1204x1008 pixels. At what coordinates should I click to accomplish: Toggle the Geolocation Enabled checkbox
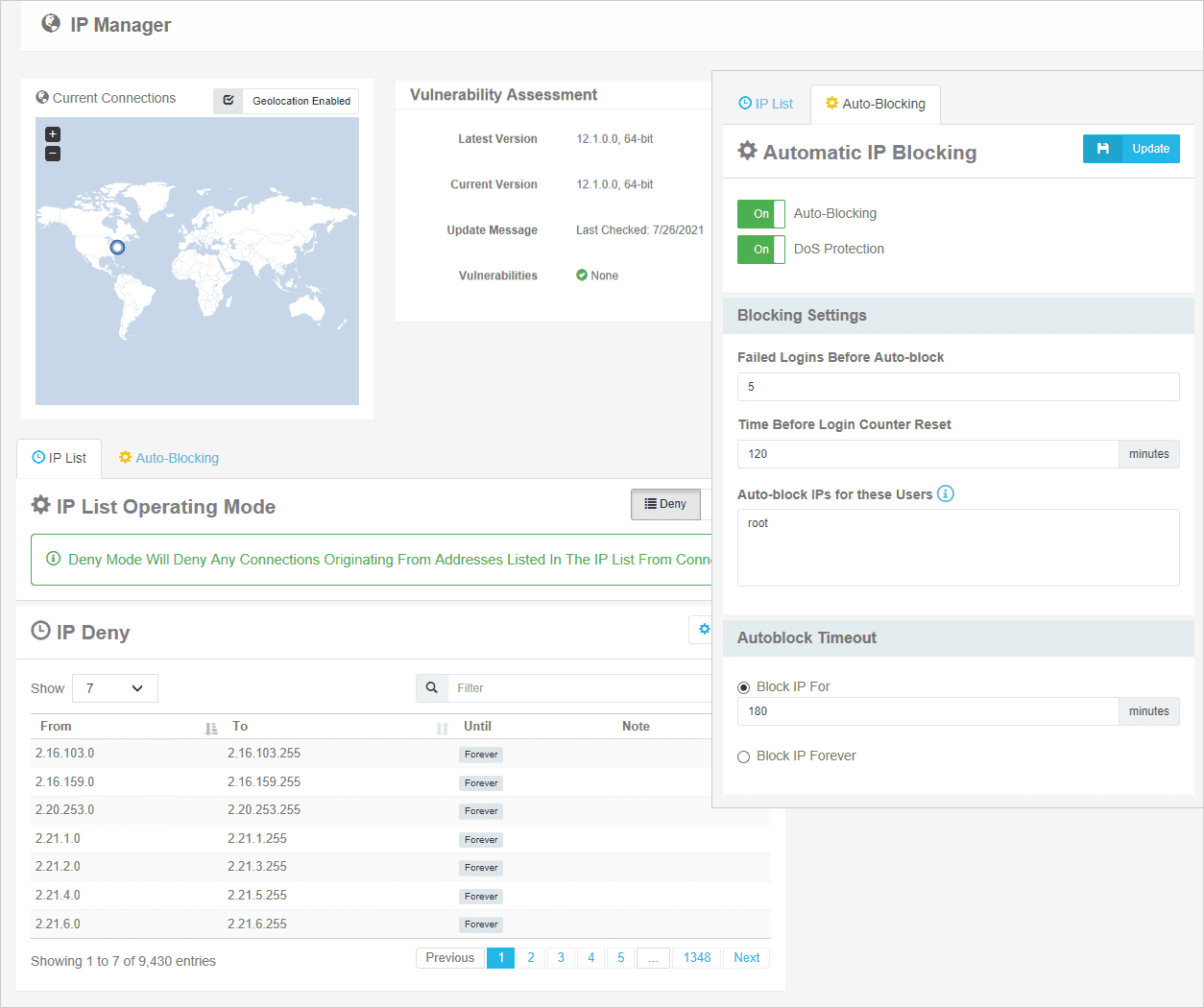[229, 101]
